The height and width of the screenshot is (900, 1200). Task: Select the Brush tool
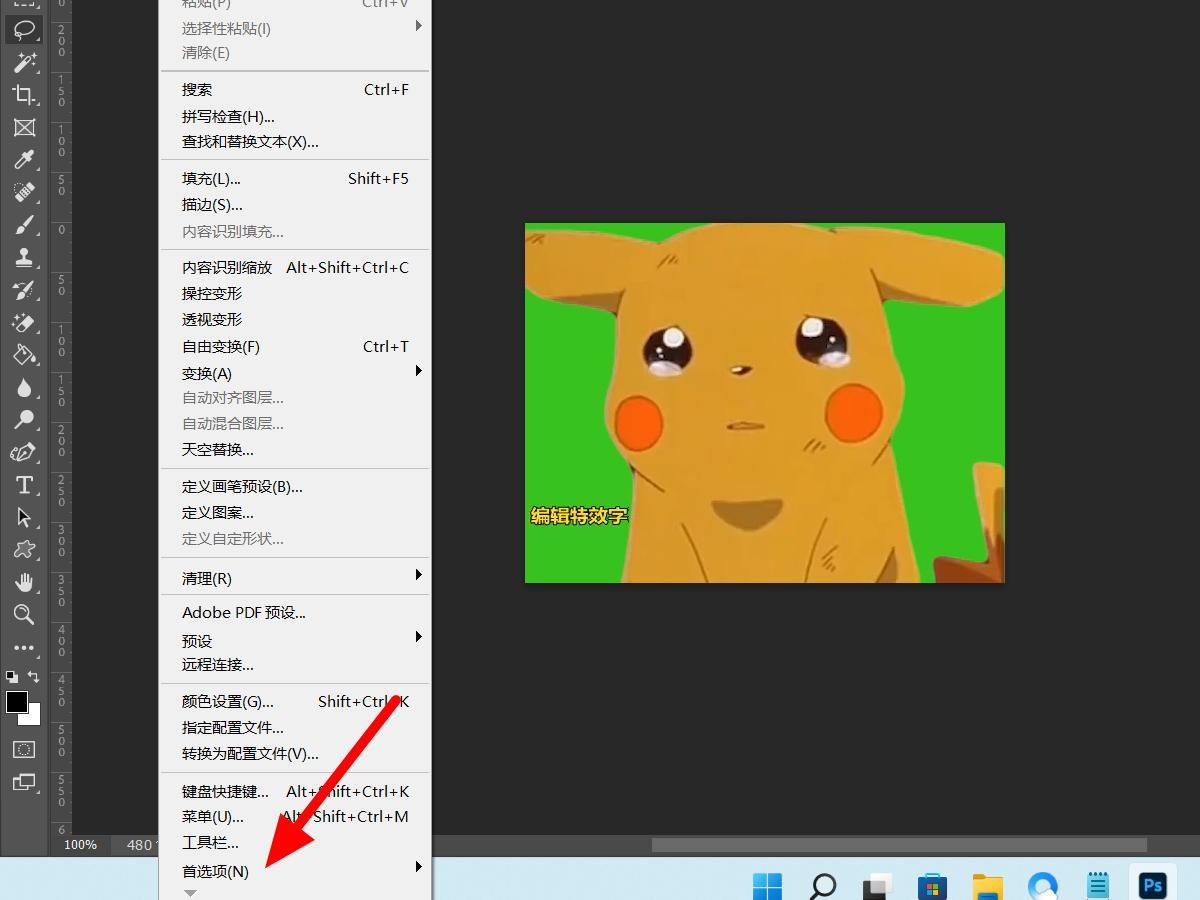tap(25, 224)
